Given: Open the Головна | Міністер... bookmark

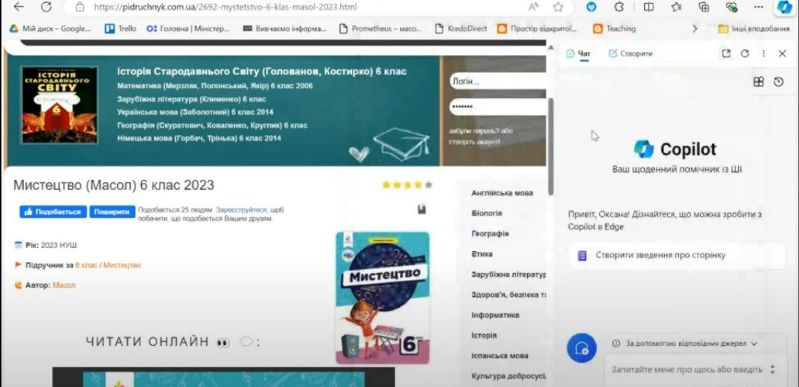Looking at the screenshot, I should click(188, 29).
